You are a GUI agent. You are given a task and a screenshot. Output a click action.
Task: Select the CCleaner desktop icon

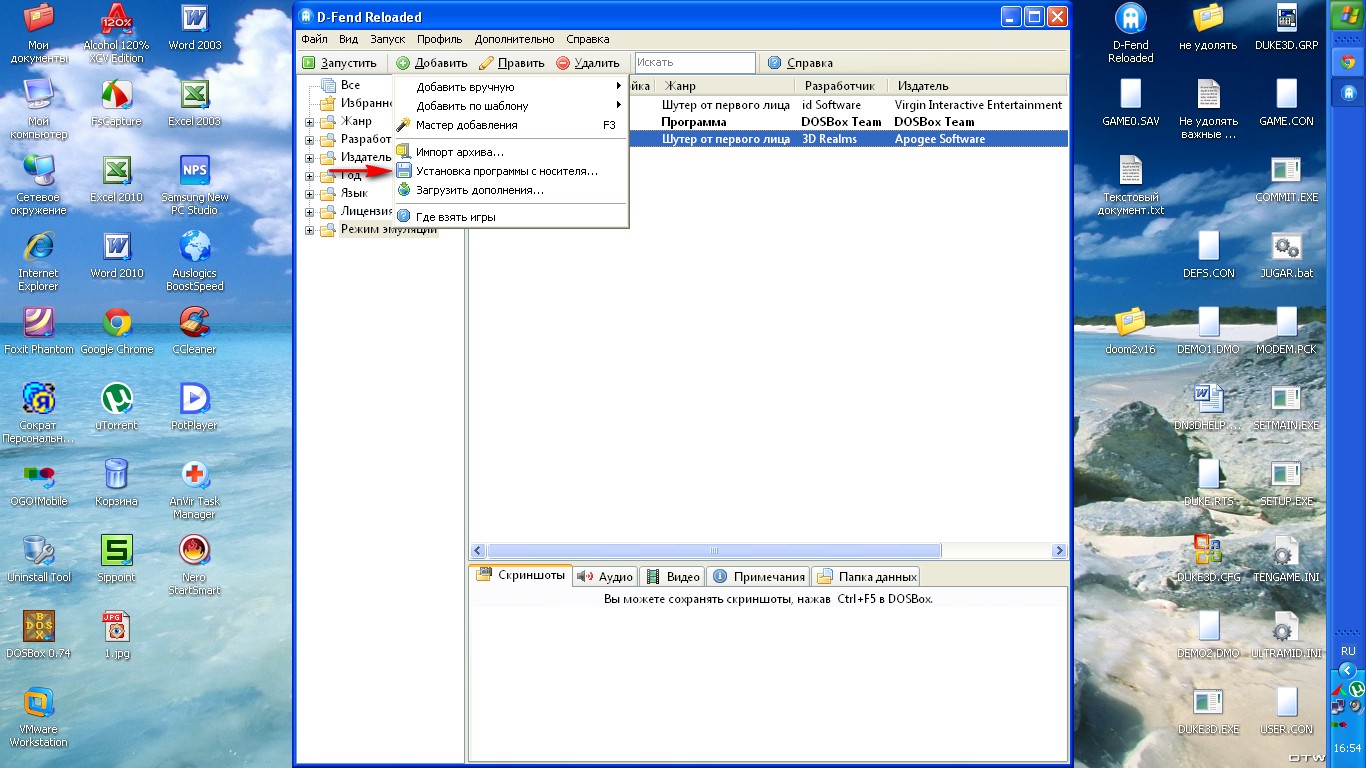(194, 330)
